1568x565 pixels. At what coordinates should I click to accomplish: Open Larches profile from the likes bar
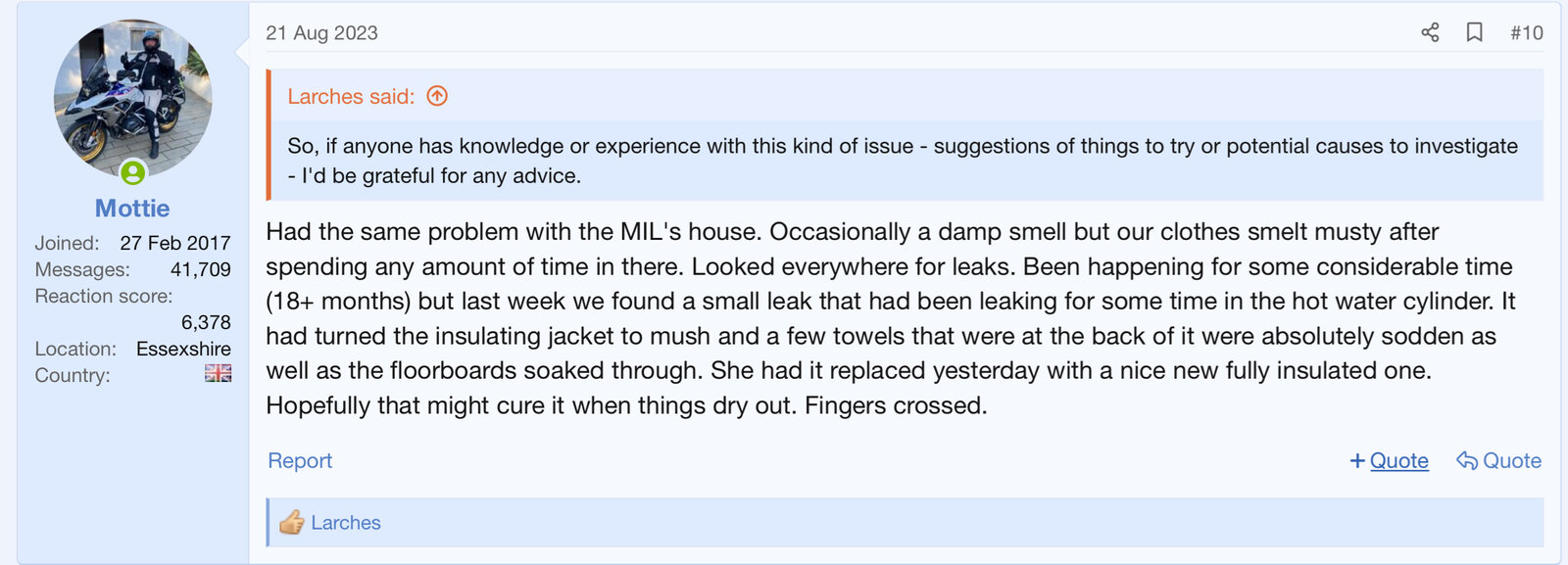346,523
